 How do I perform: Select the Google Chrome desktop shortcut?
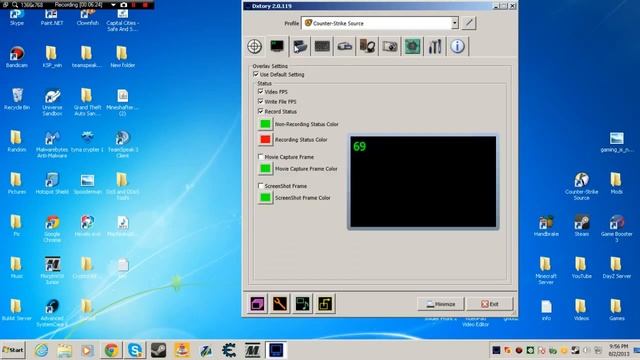coord(52,229)
